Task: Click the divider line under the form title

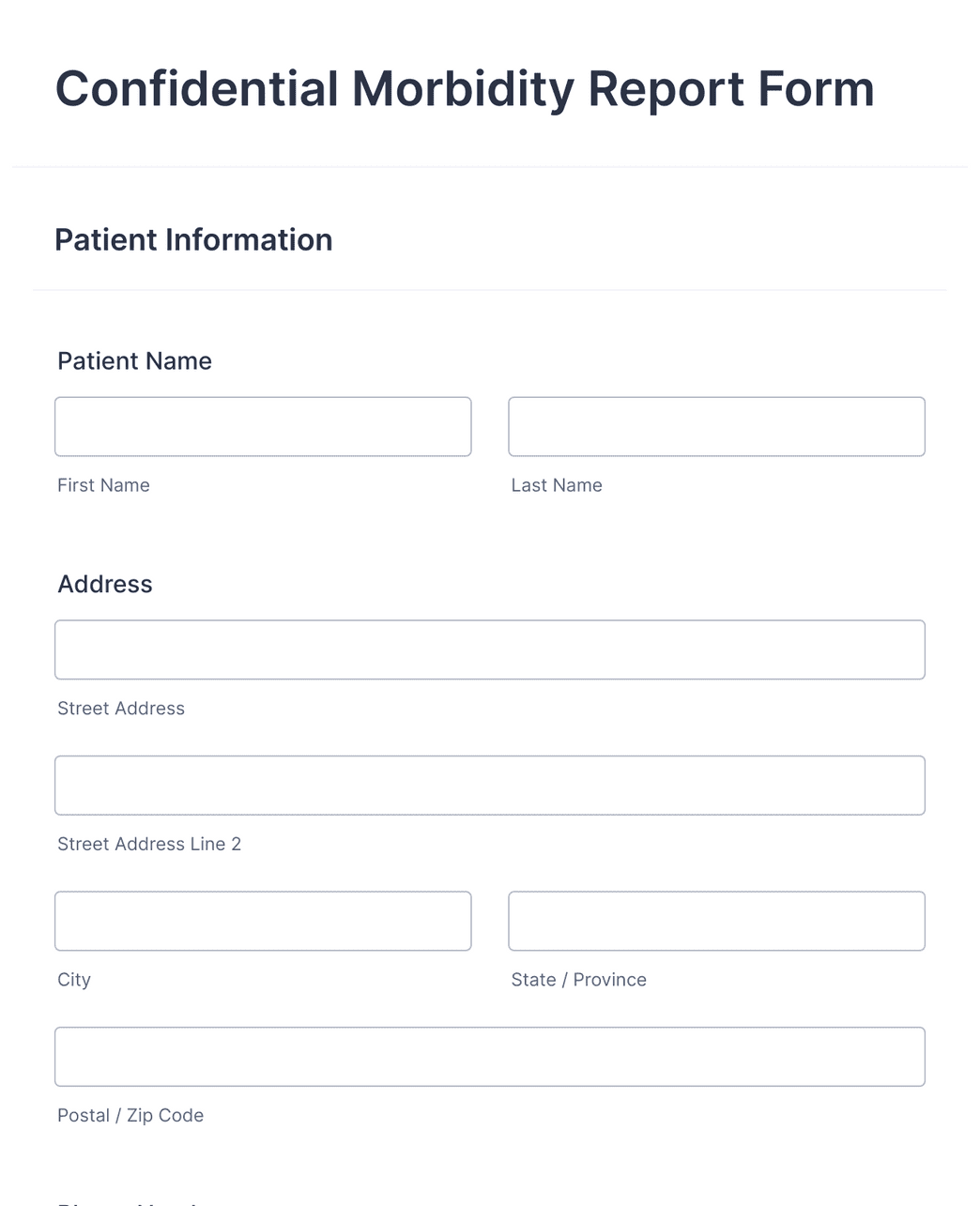Action: click(x=490, y=167)
